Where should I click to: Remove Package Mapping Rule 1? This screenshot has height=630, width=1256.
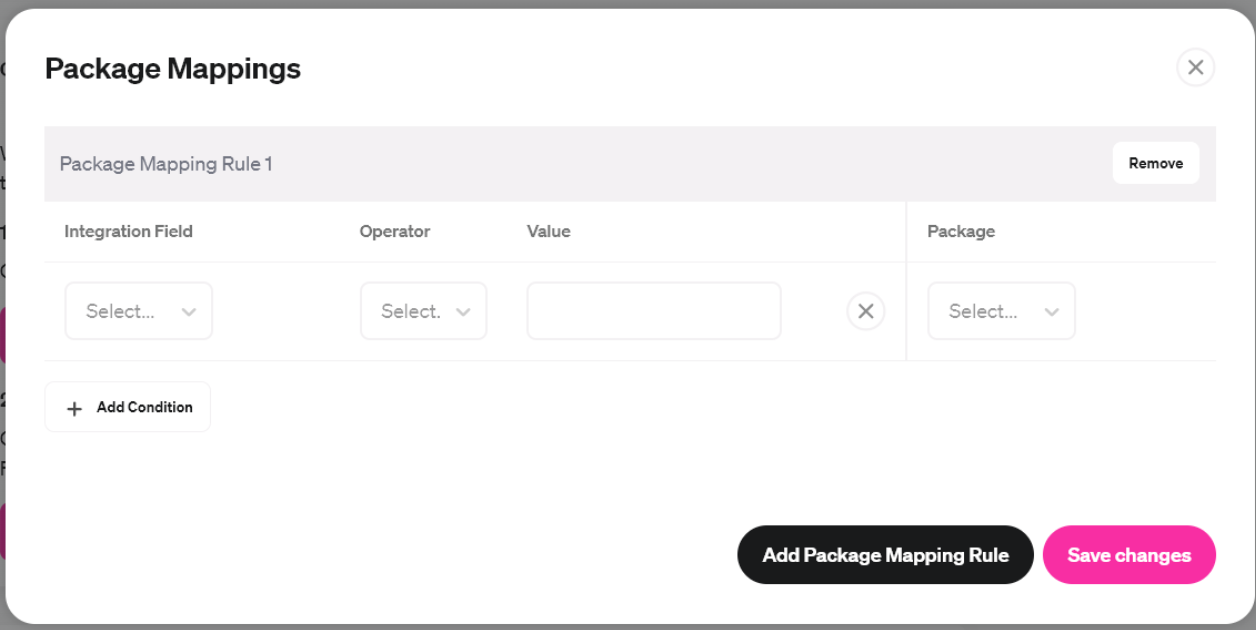click(1156, 162)
